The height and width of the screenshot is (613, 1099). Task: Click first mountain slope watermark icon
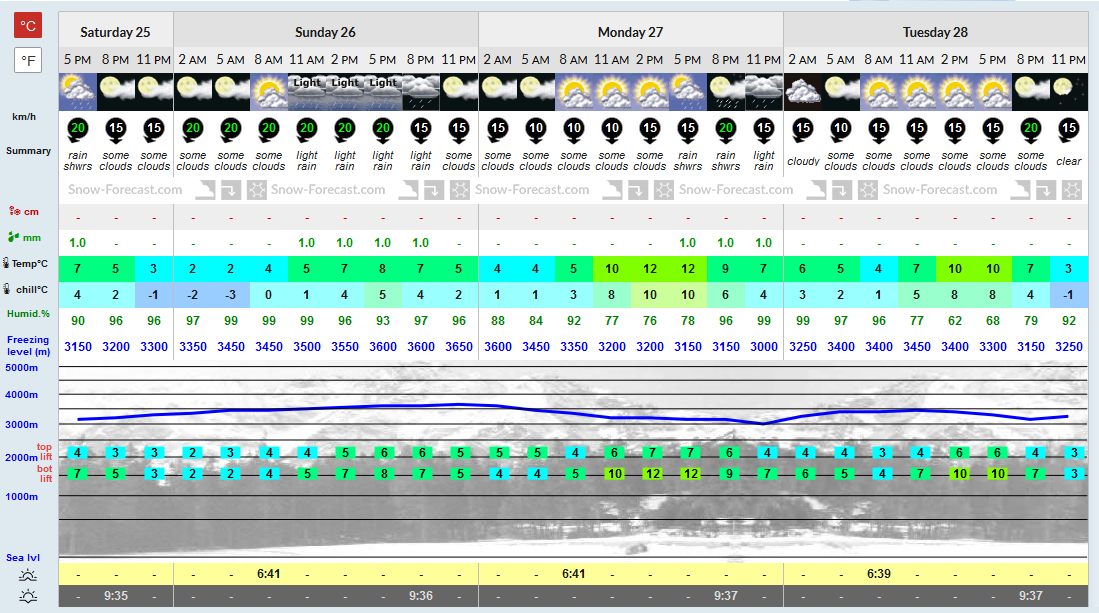point(205,190)
